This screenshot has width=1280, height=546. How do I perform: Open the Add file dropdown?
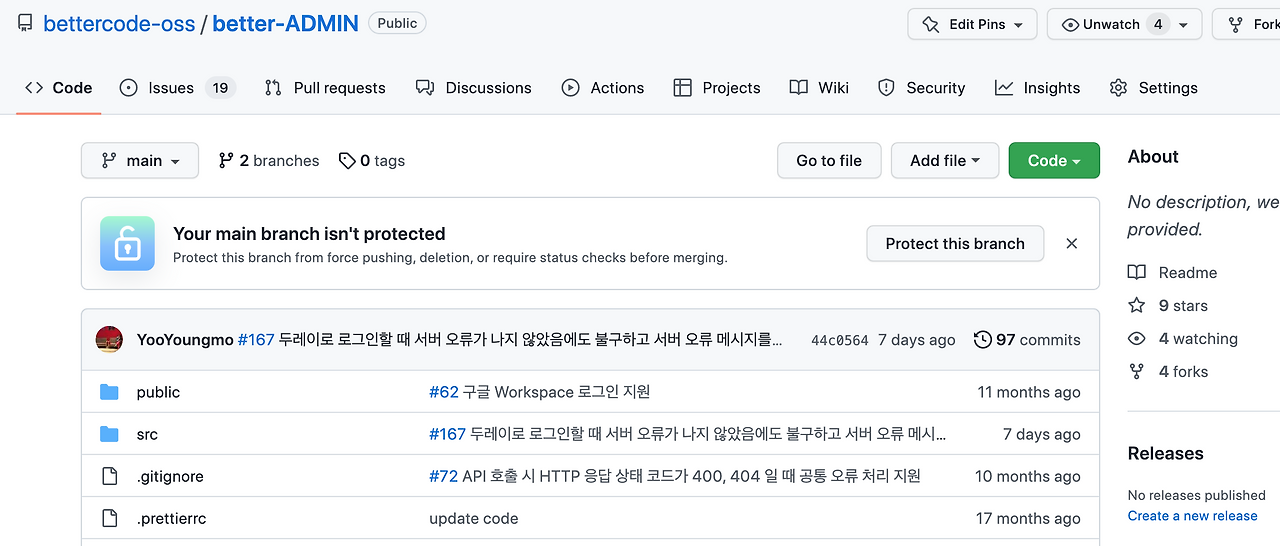[x=945, y=161]
